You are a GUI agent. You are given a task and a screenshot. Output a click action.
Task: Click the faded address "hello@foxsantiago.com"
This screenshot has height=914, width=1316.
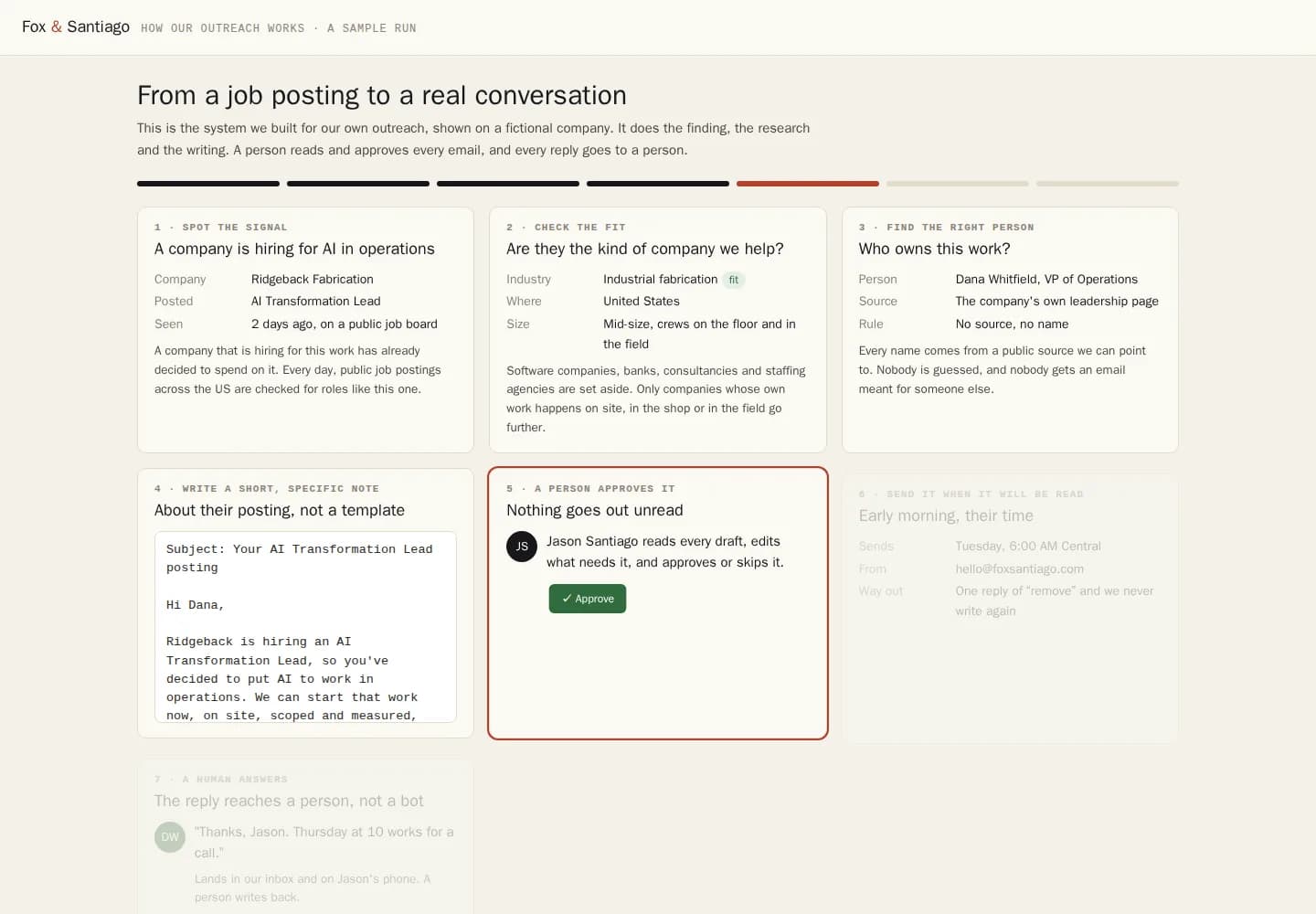[1020, 569]
